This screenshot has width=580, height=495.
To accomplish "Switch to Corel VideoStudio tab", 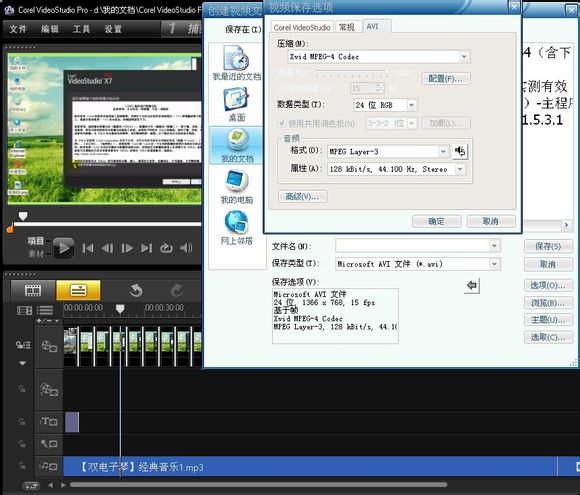I will click(302, 27).
